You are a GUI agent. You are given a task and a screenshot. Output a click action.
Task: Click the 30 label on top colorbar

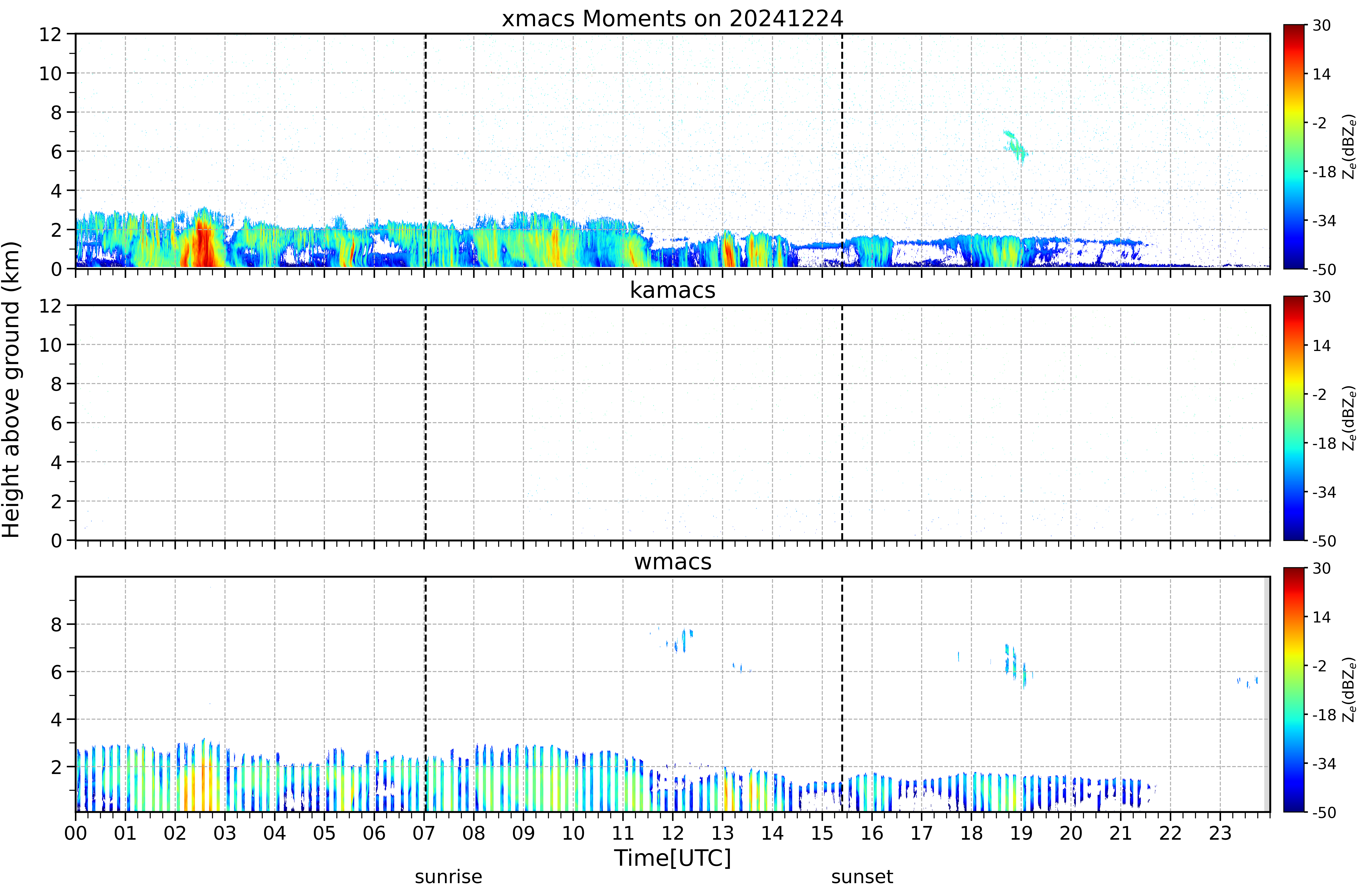pyautogui.click(x=1321, y=25)
